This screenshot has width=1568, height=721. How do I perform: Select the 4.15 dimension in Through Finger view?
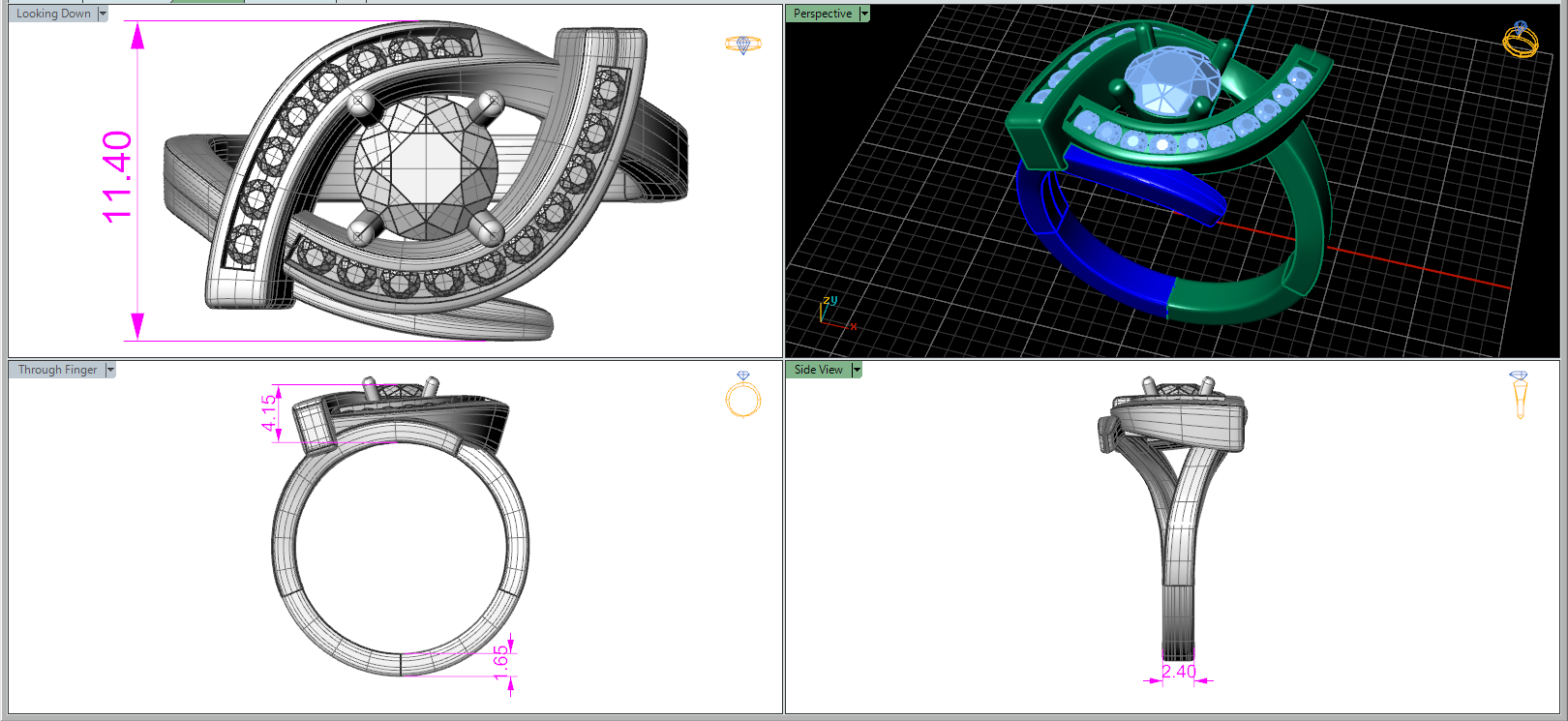[x=268, y=413]
